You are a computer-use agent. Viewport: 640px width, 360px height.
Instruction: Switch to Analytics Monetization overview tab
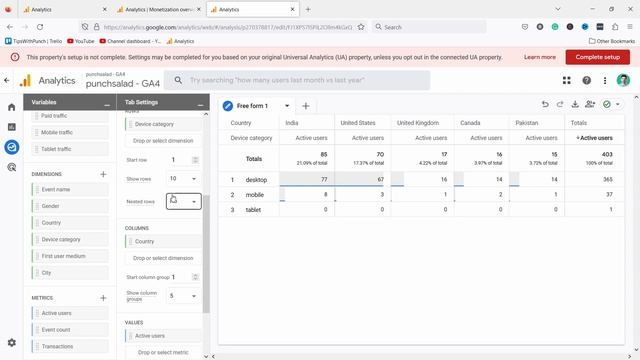[x=158, y=9]
